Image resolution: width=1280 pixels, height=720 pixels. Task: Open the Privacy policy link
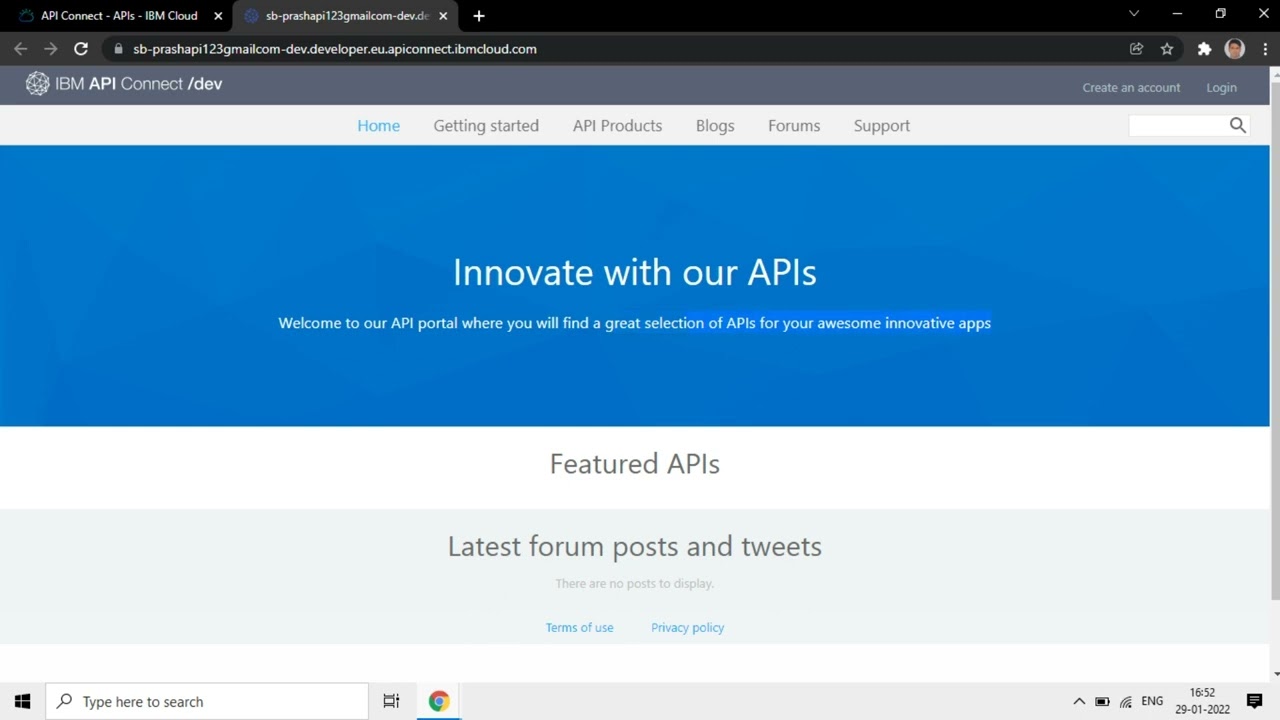pos(687,627)
